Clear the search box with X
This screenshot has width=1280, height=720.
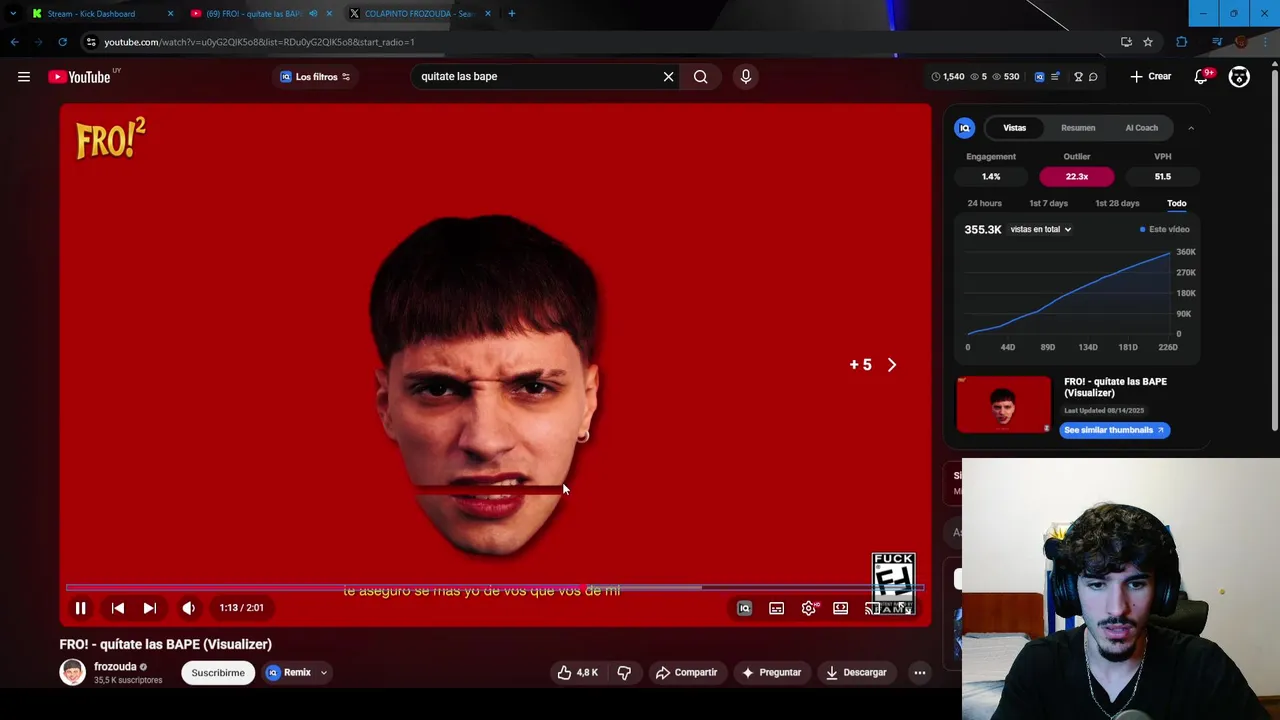tap(669, 76)
